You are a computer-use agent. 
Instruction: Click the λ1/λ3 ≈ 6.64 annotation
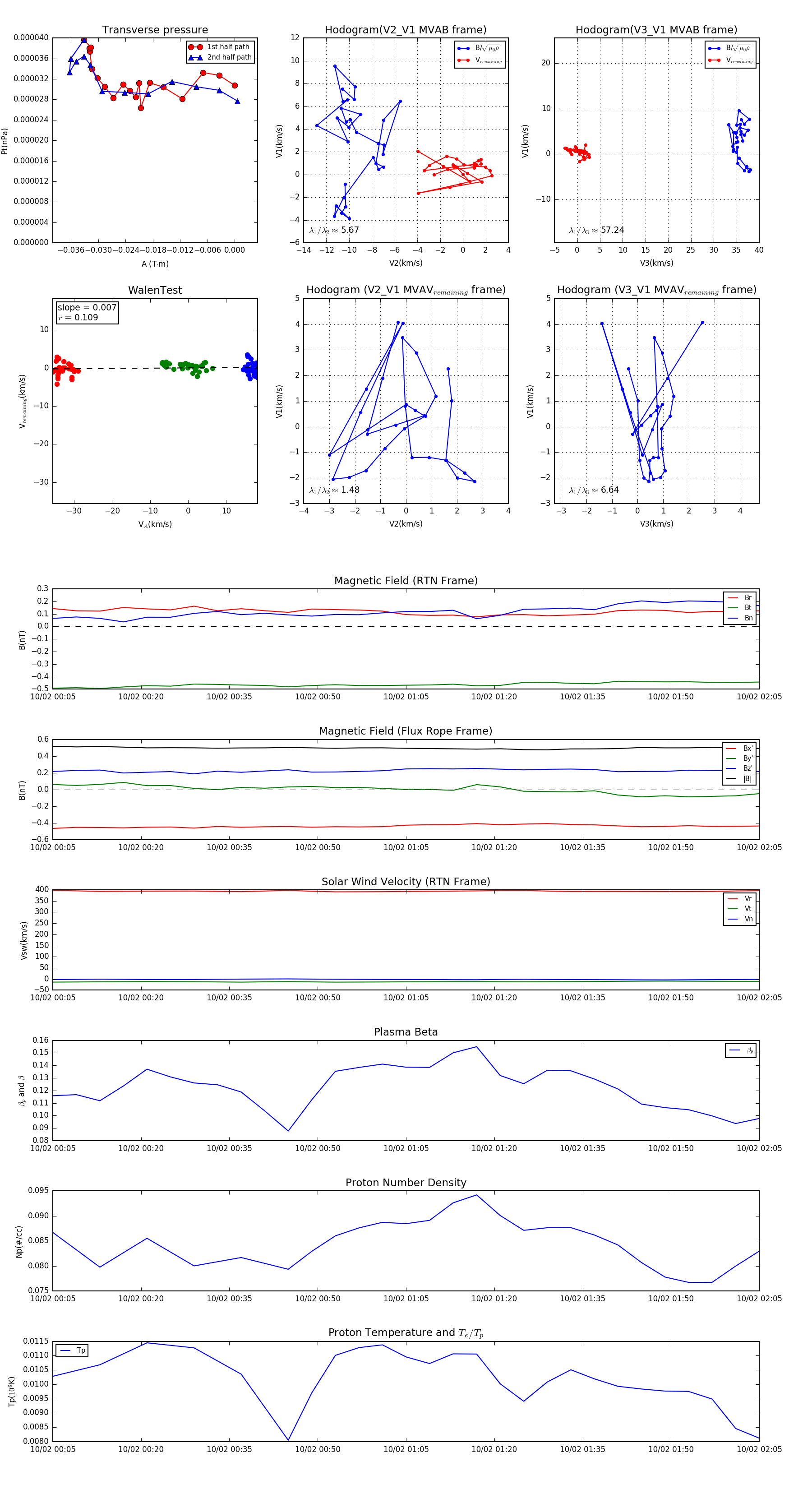click(x=594, y=490)
